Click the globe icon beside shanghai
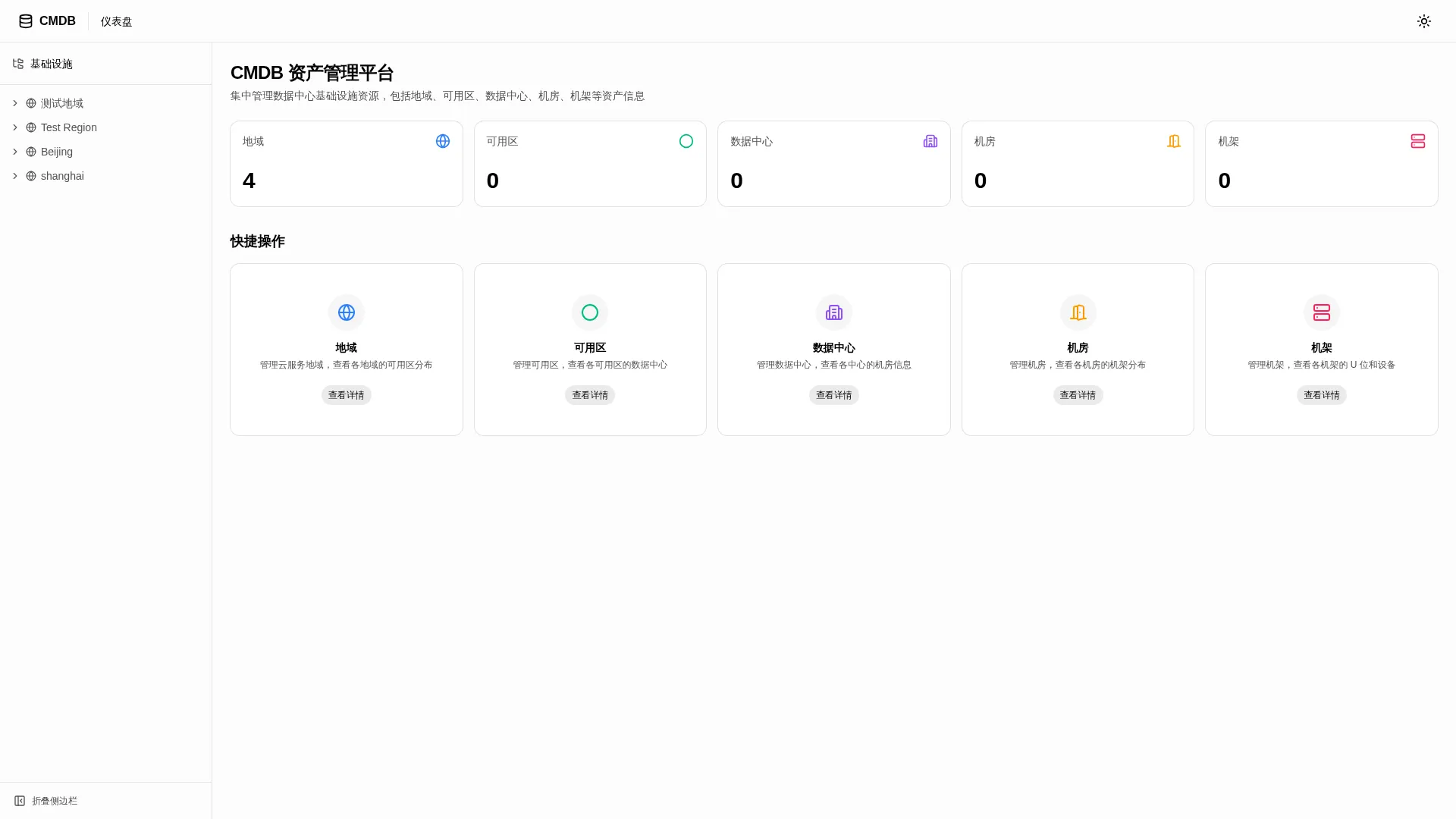1456x819 pixels. coord(31,176)
